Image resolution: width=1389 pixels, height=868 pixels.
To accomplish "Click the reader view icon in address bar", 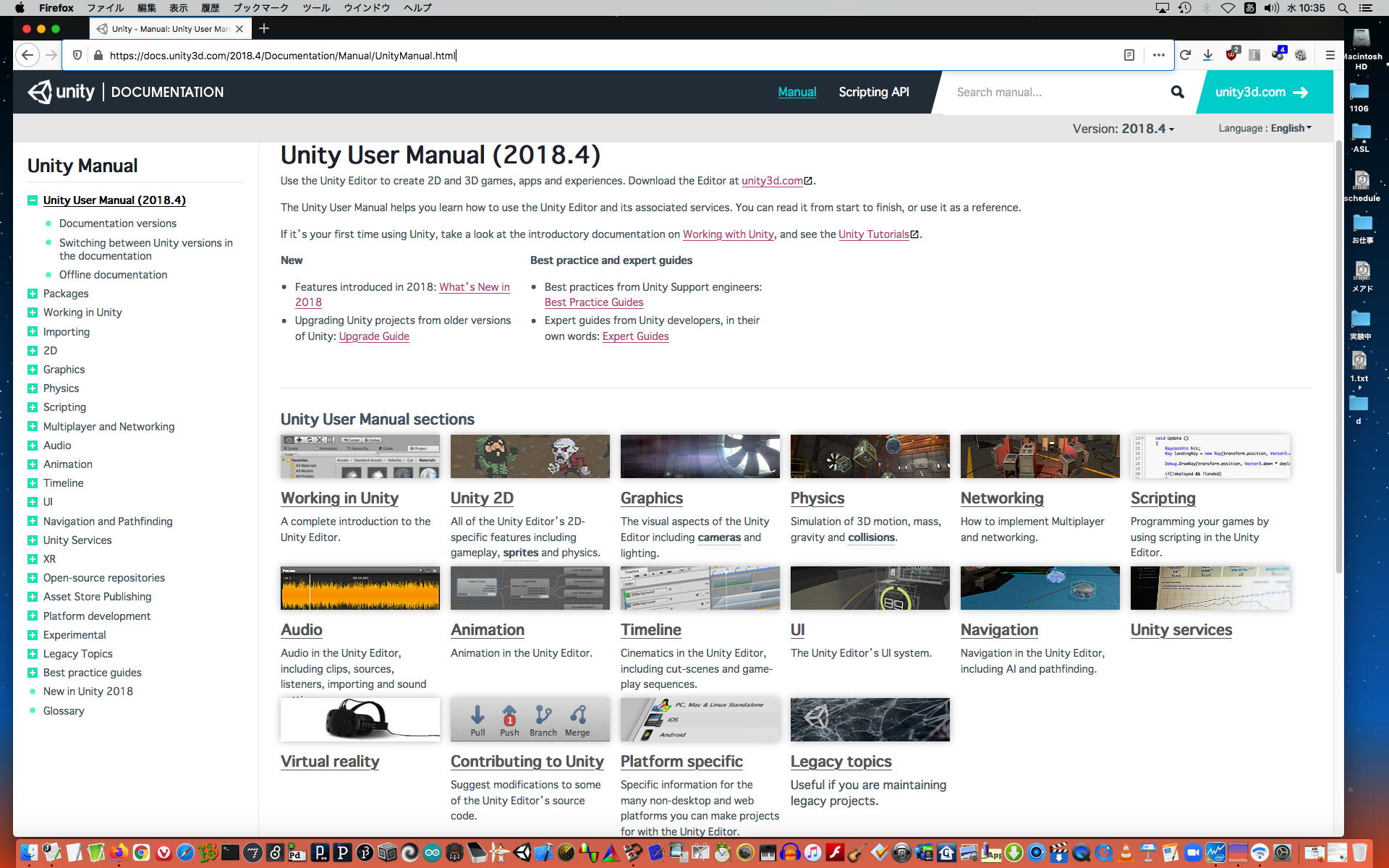I will 1129,55.
